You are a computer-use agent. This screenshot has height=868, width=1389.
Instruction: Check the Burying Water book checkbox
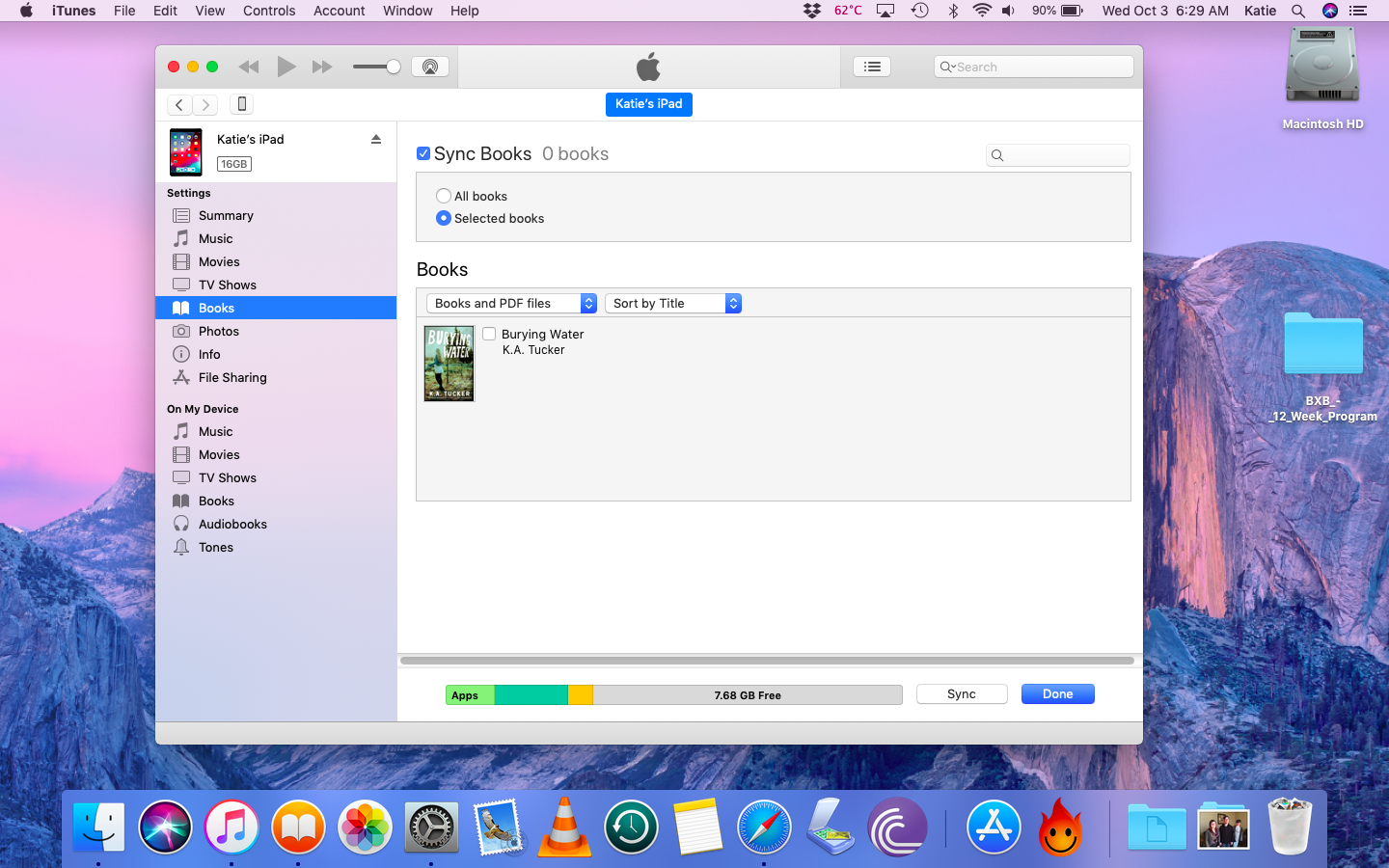pyautogui.click(x=489, y=334)
